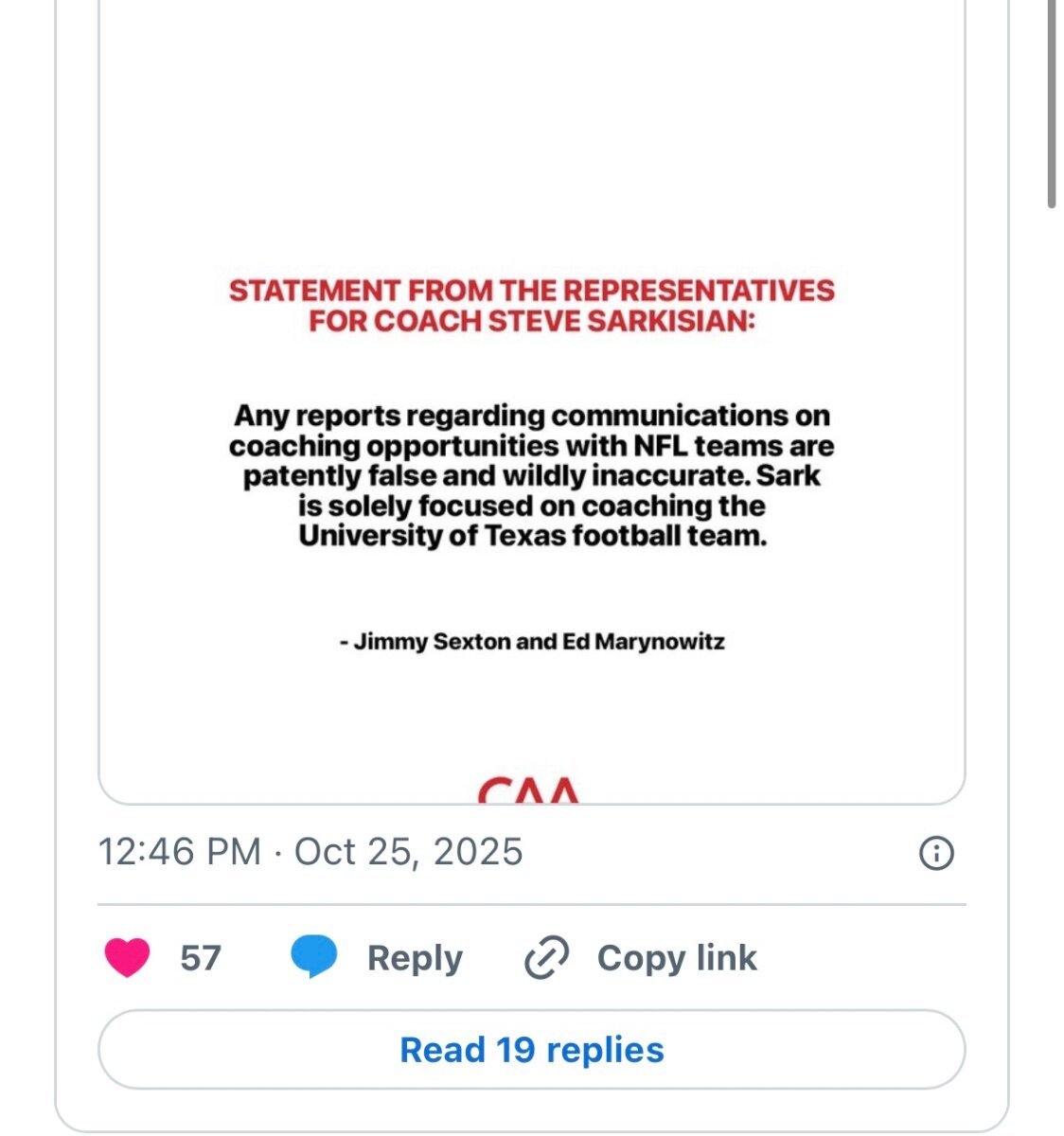Open the tweet info circle icon
Image resolution: width=1064 pixels, height=1136 pixels.
coord(936,853)
